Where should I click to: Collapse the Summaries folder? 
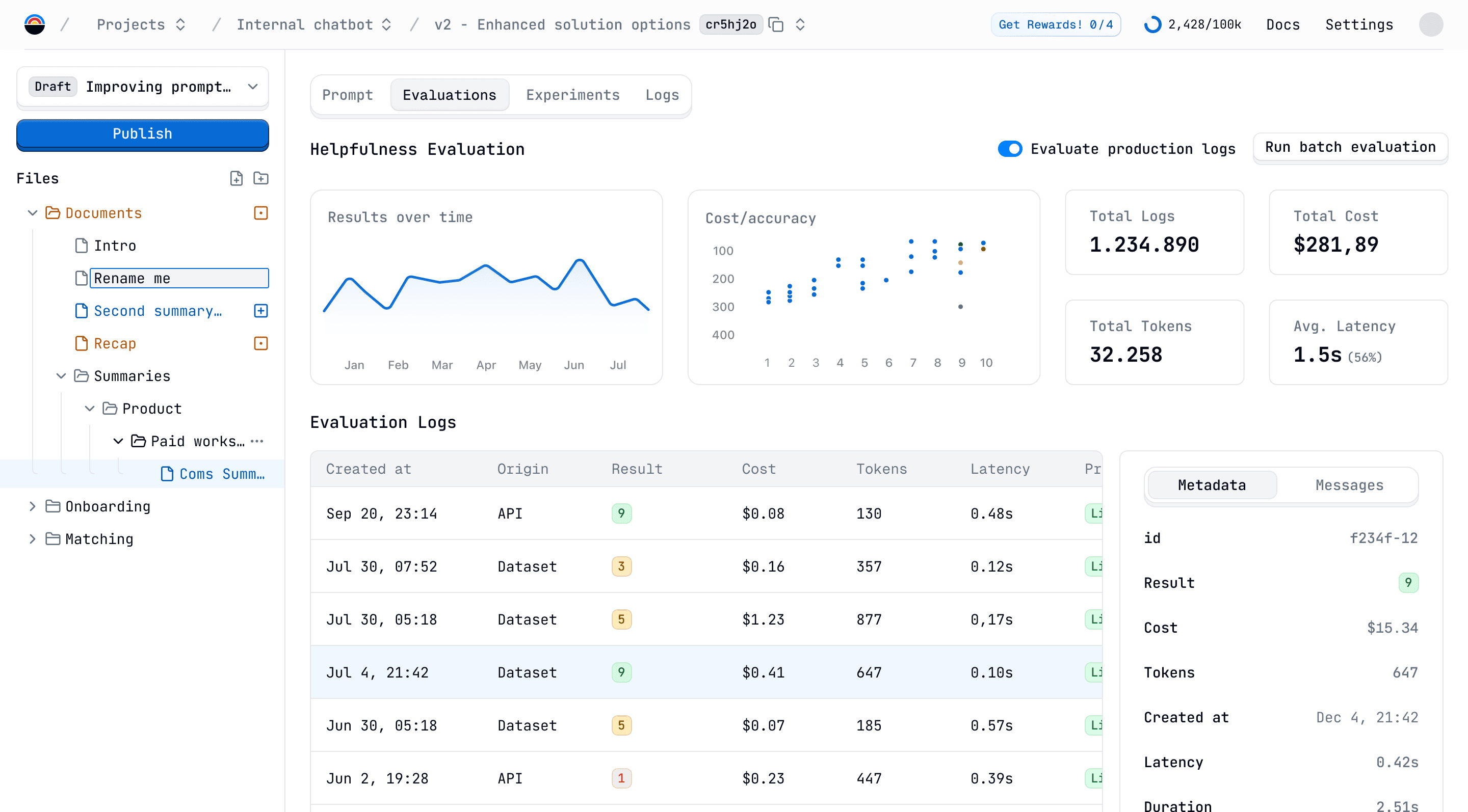coord(61,376)
